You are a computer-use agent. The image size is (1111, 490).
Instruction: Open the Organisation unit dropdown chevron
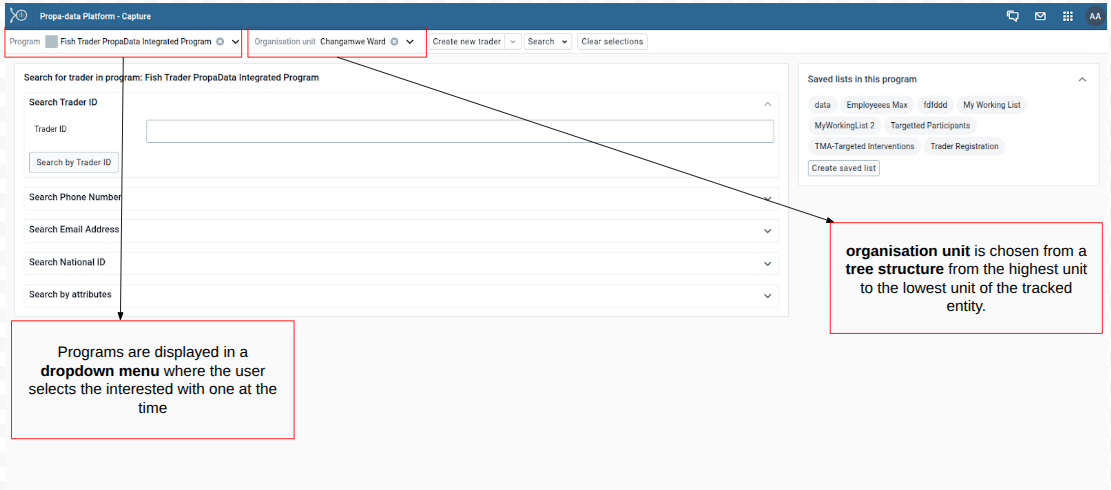(x=410, y=42)
